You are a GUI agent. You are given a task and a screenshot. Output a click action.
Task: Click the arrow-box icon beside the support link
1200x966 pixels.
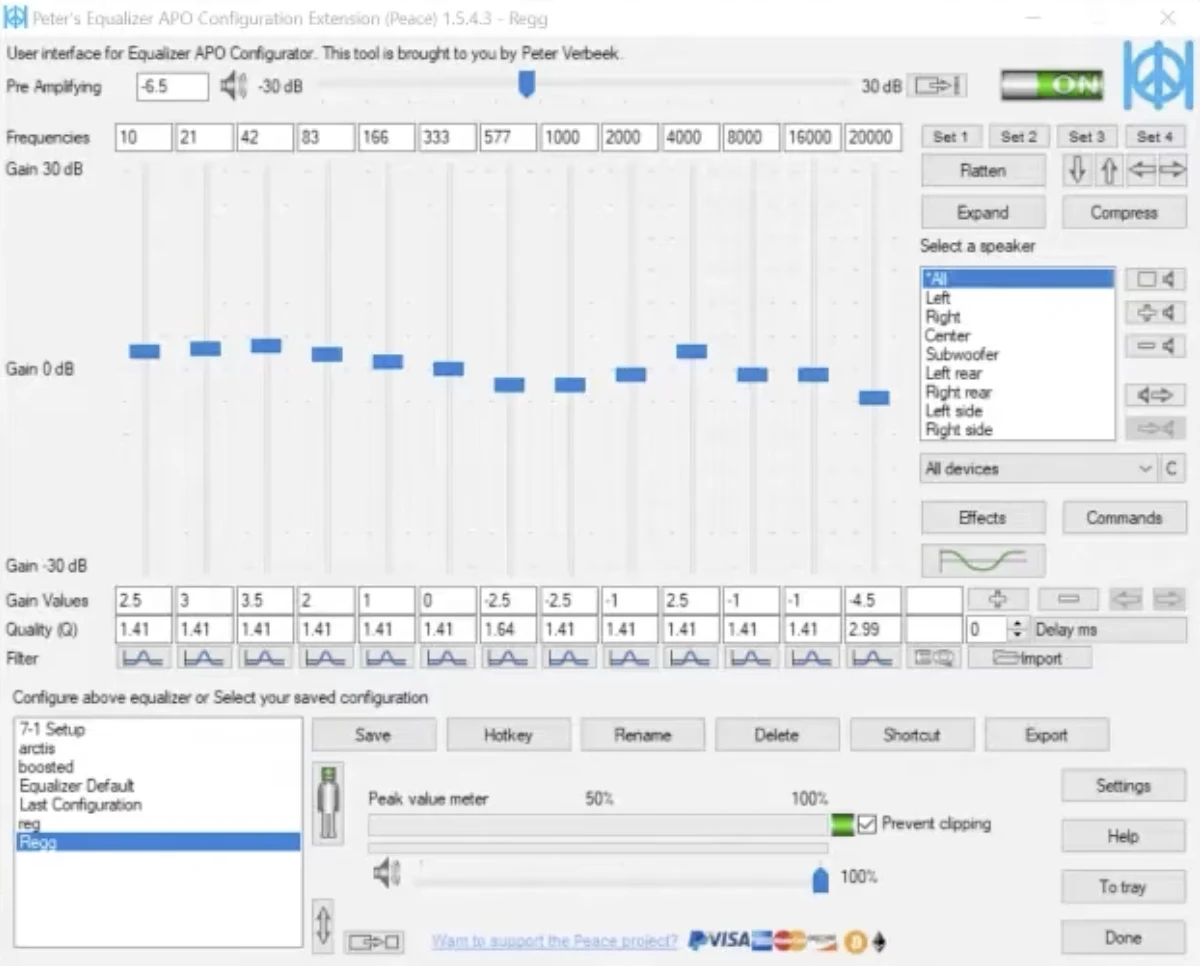pos(374,942)
